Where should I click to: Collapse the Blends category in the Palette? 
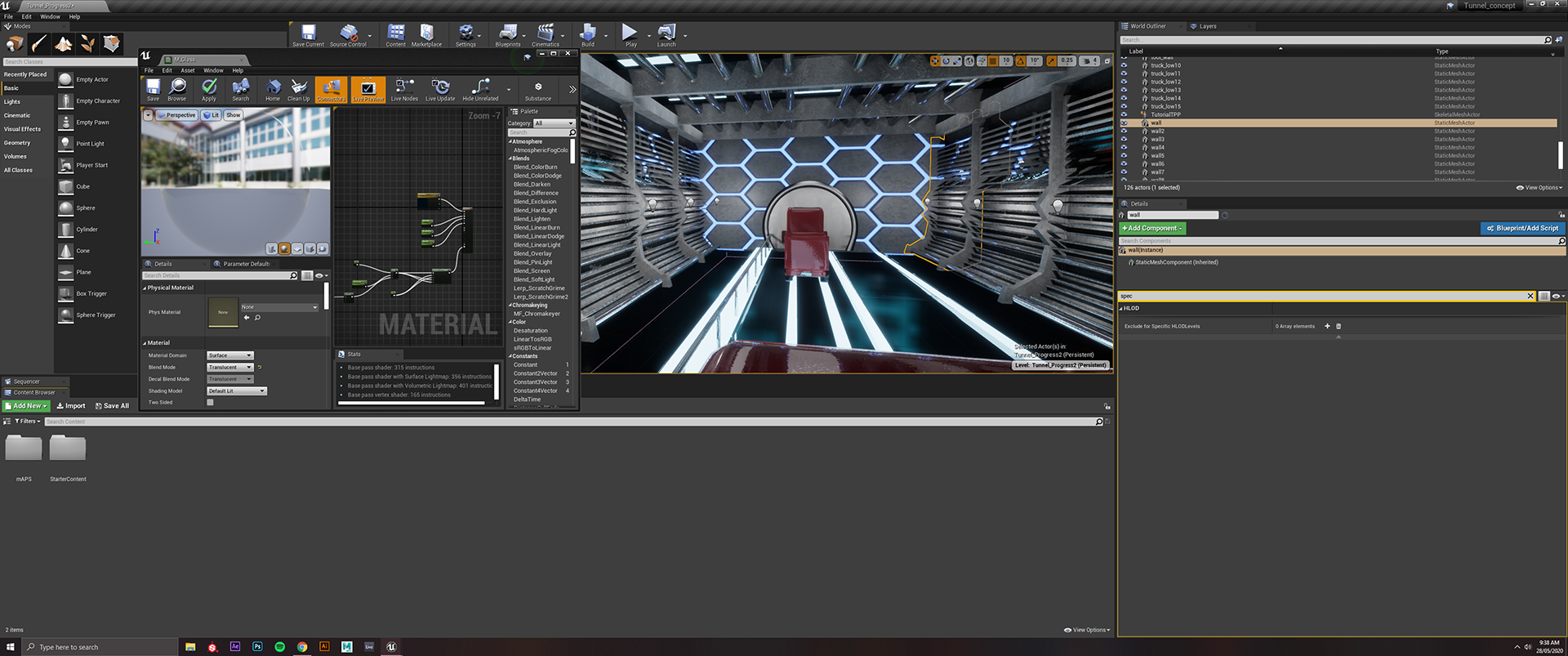pyautogui.click(x=510, y=158)
